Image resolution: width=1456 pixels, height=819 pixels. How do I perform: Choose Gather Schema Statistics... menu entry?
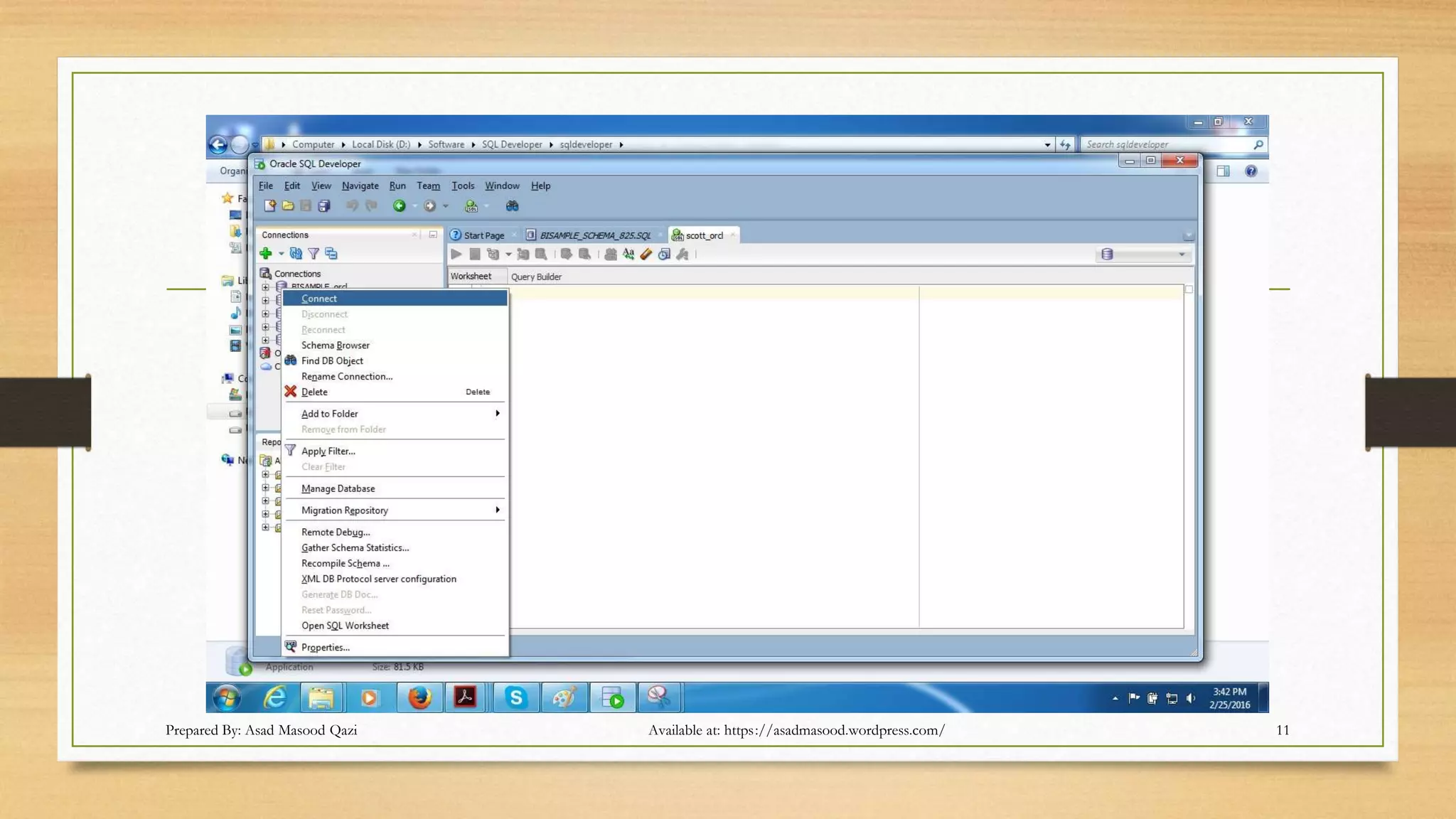click(x=395, y=548)
